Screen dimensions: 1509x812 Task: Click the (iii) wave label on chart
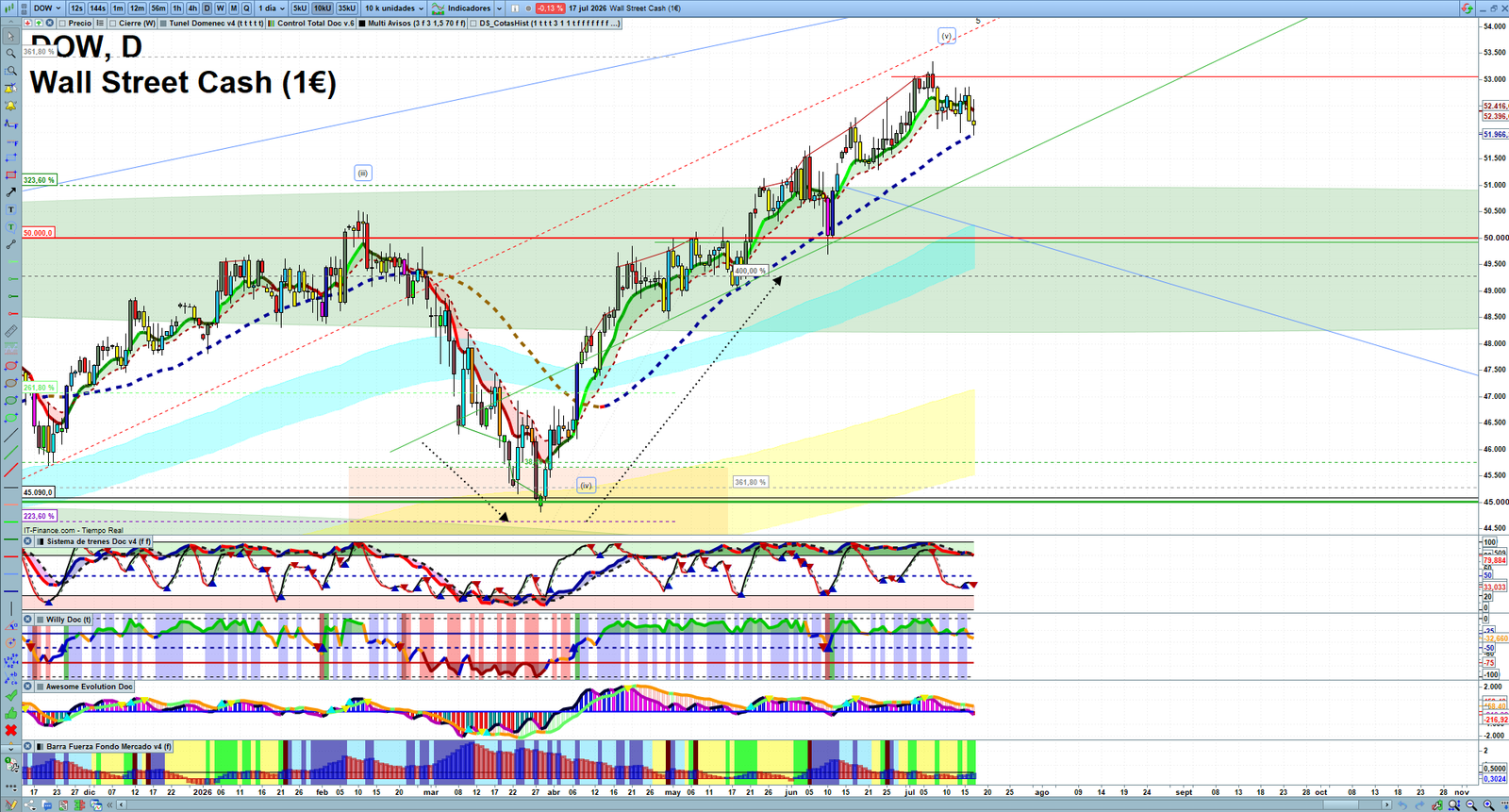363,173
